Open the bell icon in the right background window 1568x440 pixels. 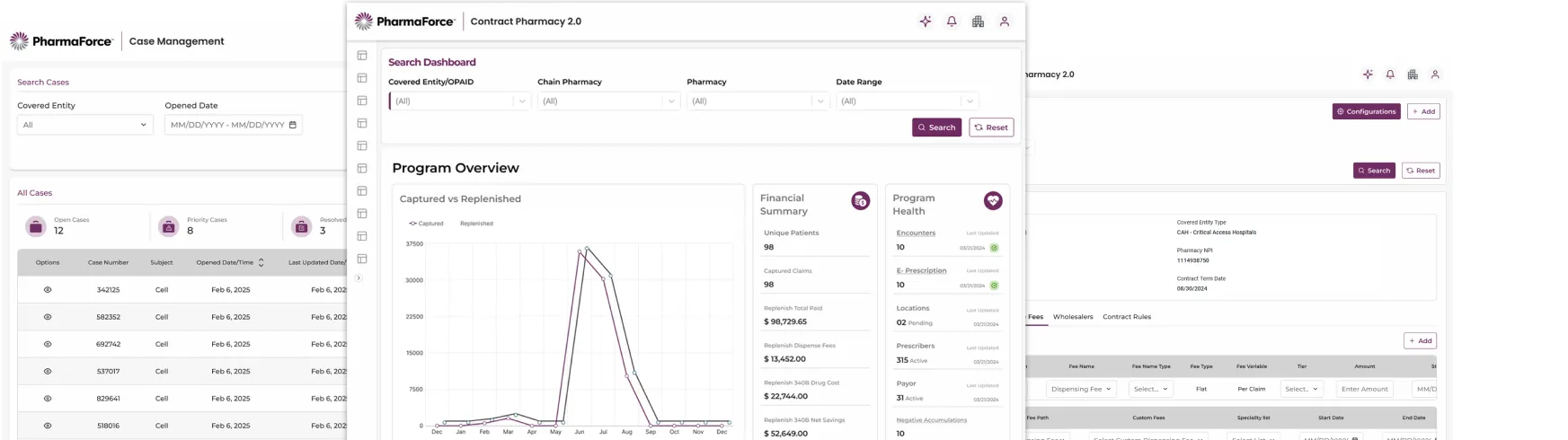1390,75
